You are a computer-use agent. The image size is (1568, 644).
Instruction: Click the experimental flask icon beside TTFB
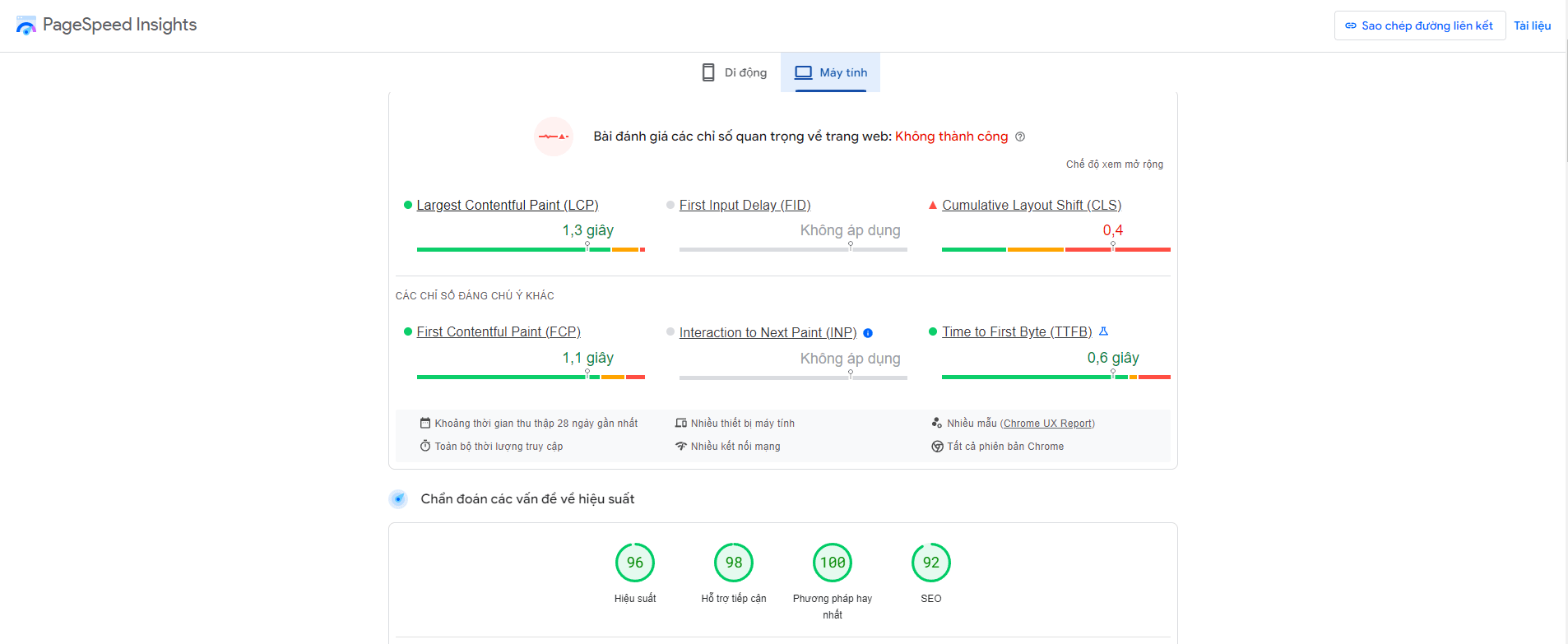(1104, 331)
